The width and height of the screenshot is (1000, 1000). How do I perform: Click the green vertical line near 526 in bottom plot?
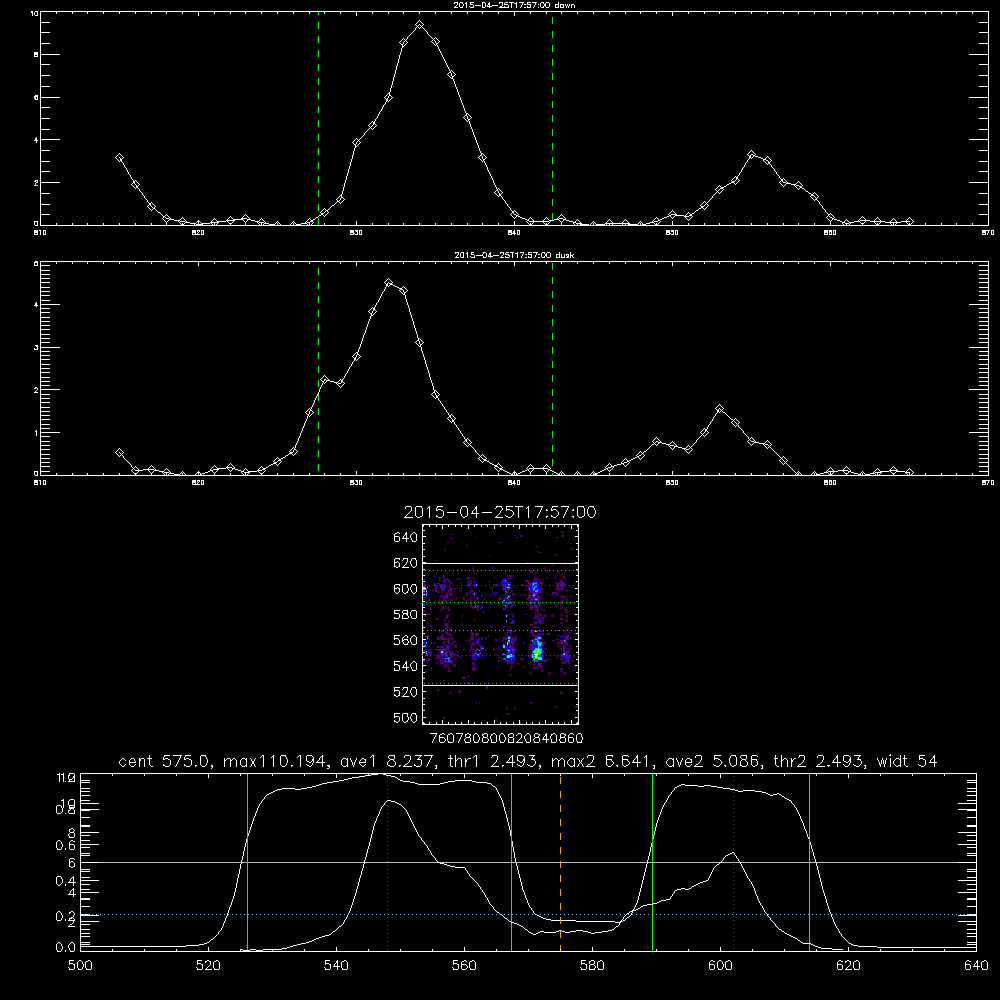coord(247,861)
